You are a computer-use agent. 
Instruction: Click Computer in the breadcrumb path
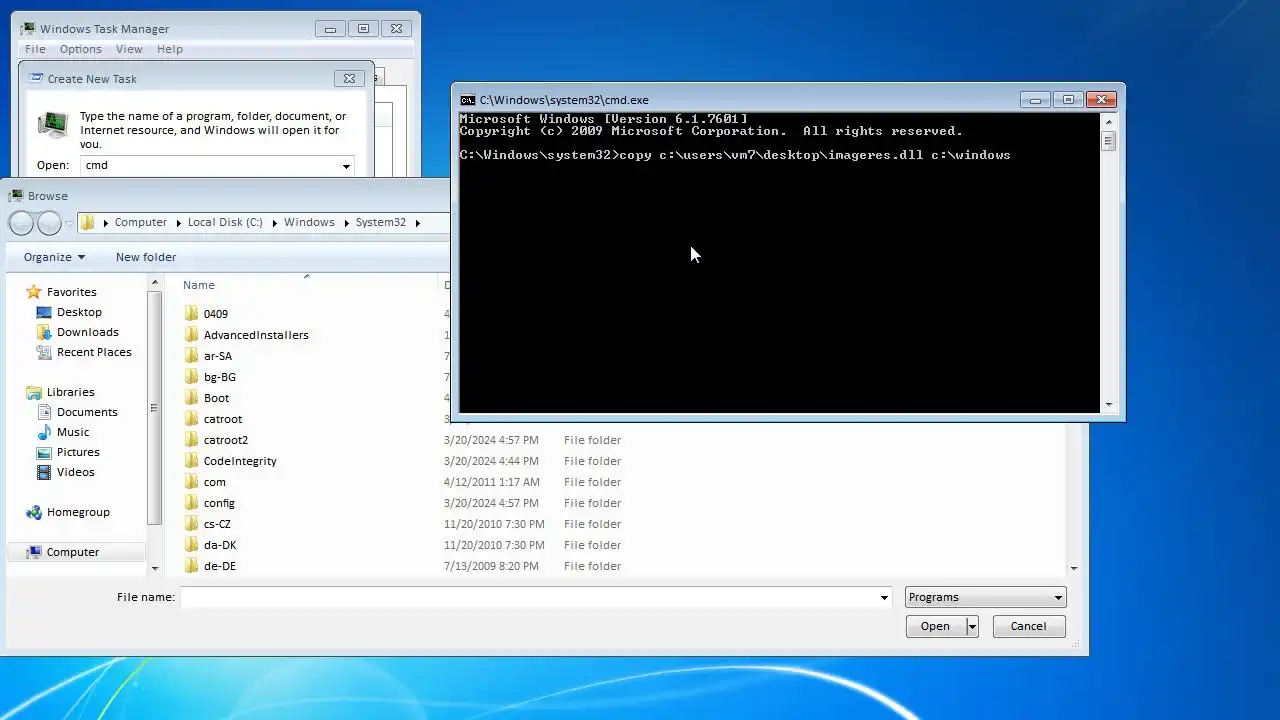140,223
